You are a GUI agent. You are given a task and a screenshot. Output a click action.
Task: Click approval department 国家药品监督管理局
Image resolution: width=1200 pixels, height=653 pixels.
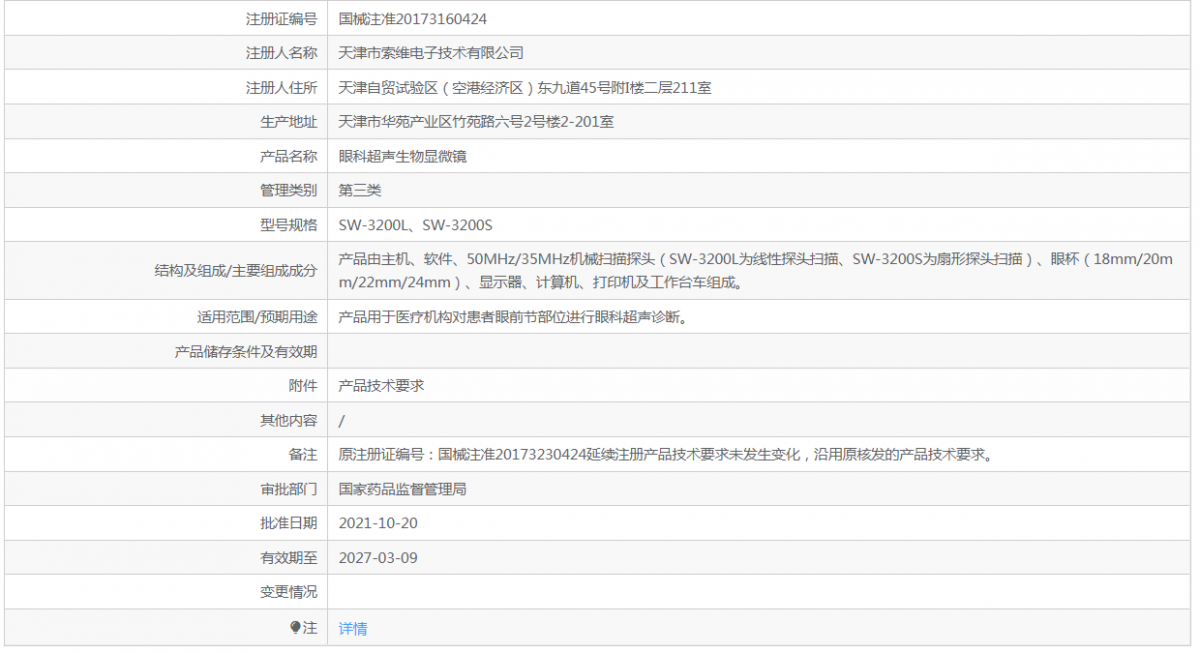[x=402, y=489]
